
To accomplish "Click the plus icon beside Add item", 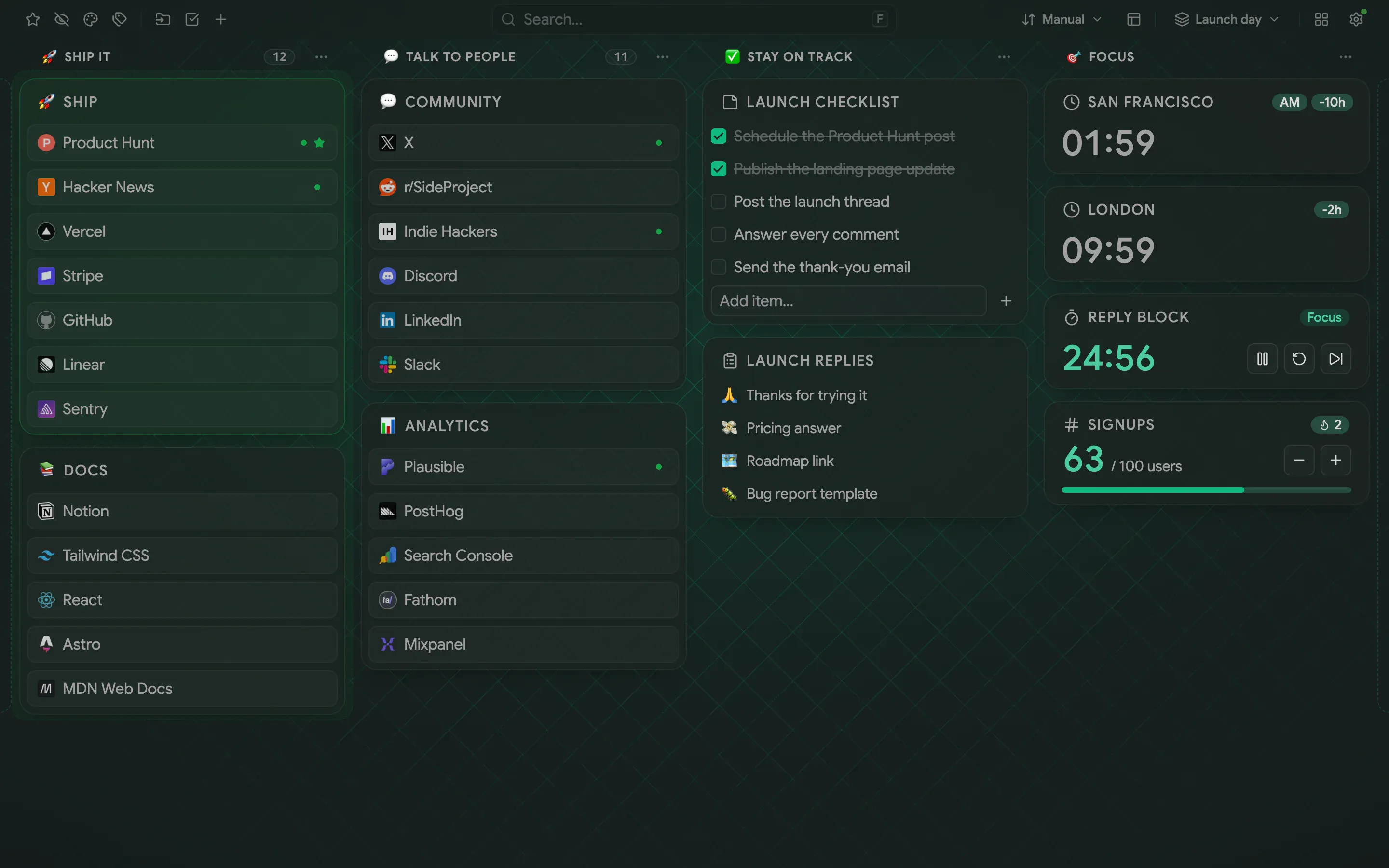I will click(x=1006, y=301).
